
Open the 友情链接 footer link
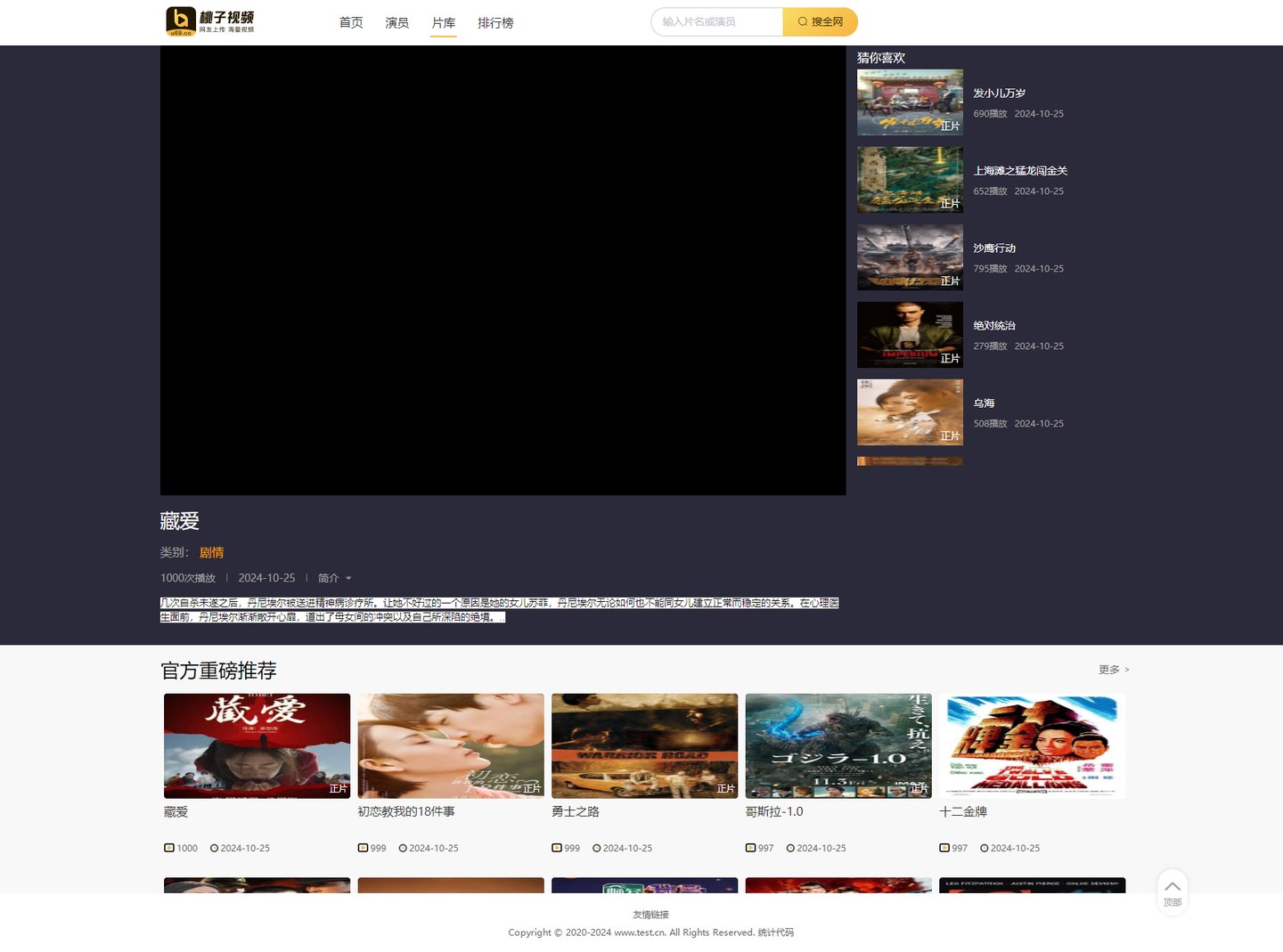click(650, 915)
